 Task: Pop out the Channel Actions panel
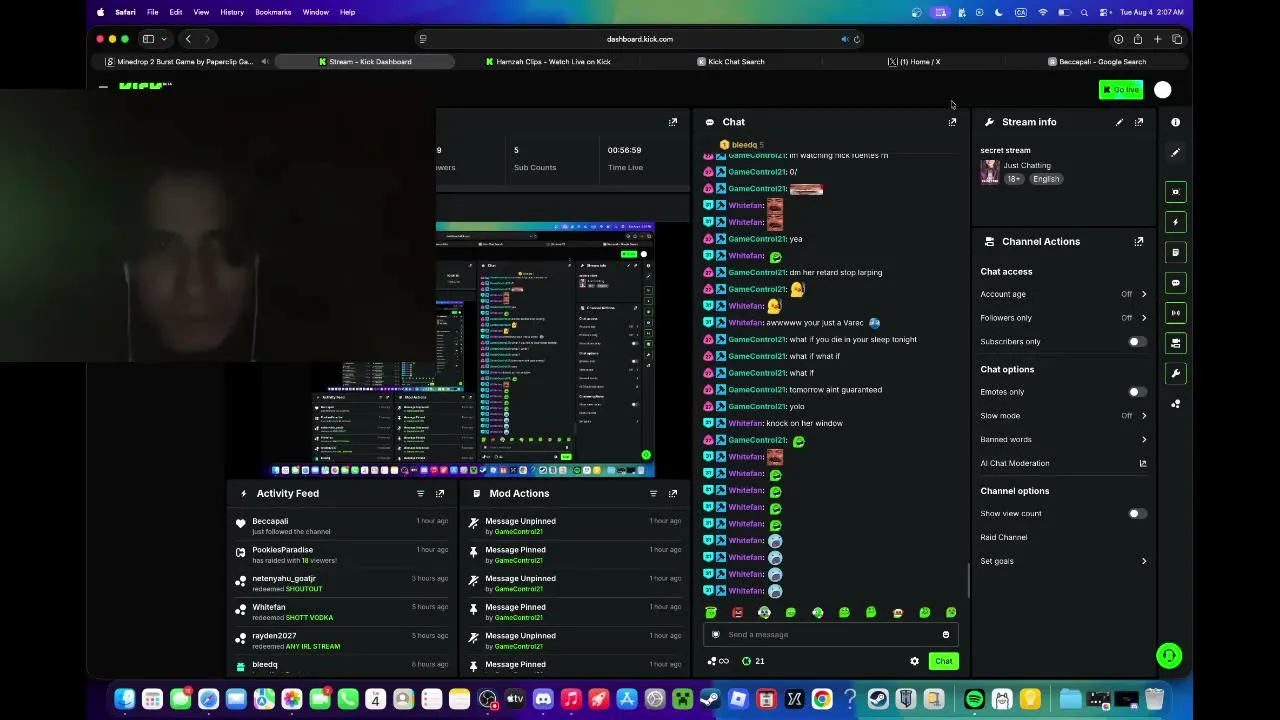[x=1139, y=242]
